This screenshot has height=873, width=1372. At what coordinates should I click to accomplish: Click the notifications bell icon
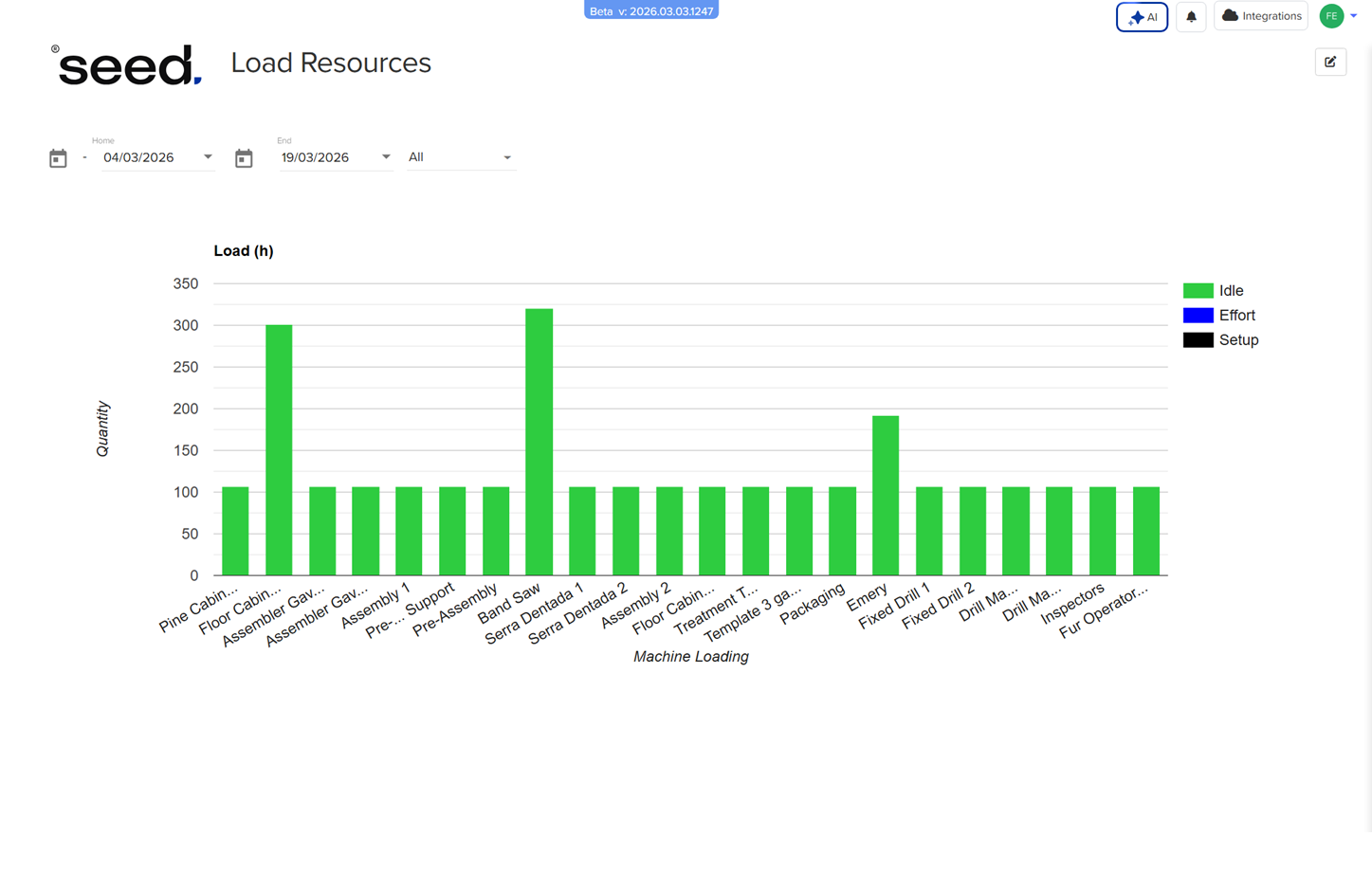click(x=1191, y=17)
